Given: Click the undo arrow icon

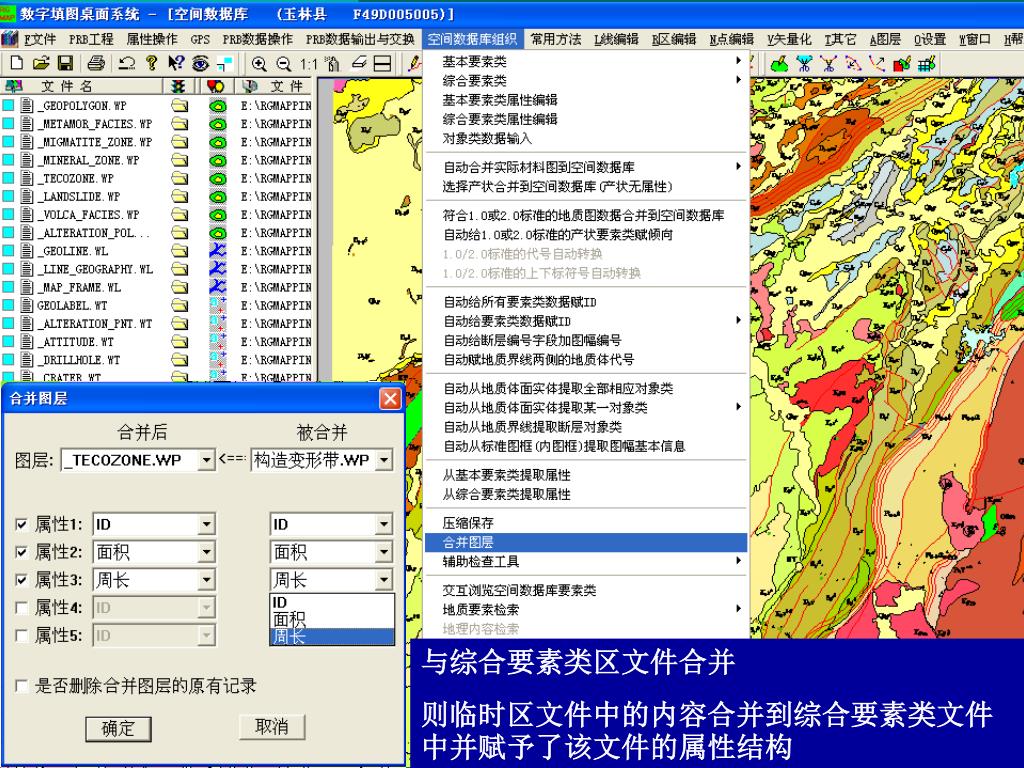Looking at the screenshot, I should 127,63.
